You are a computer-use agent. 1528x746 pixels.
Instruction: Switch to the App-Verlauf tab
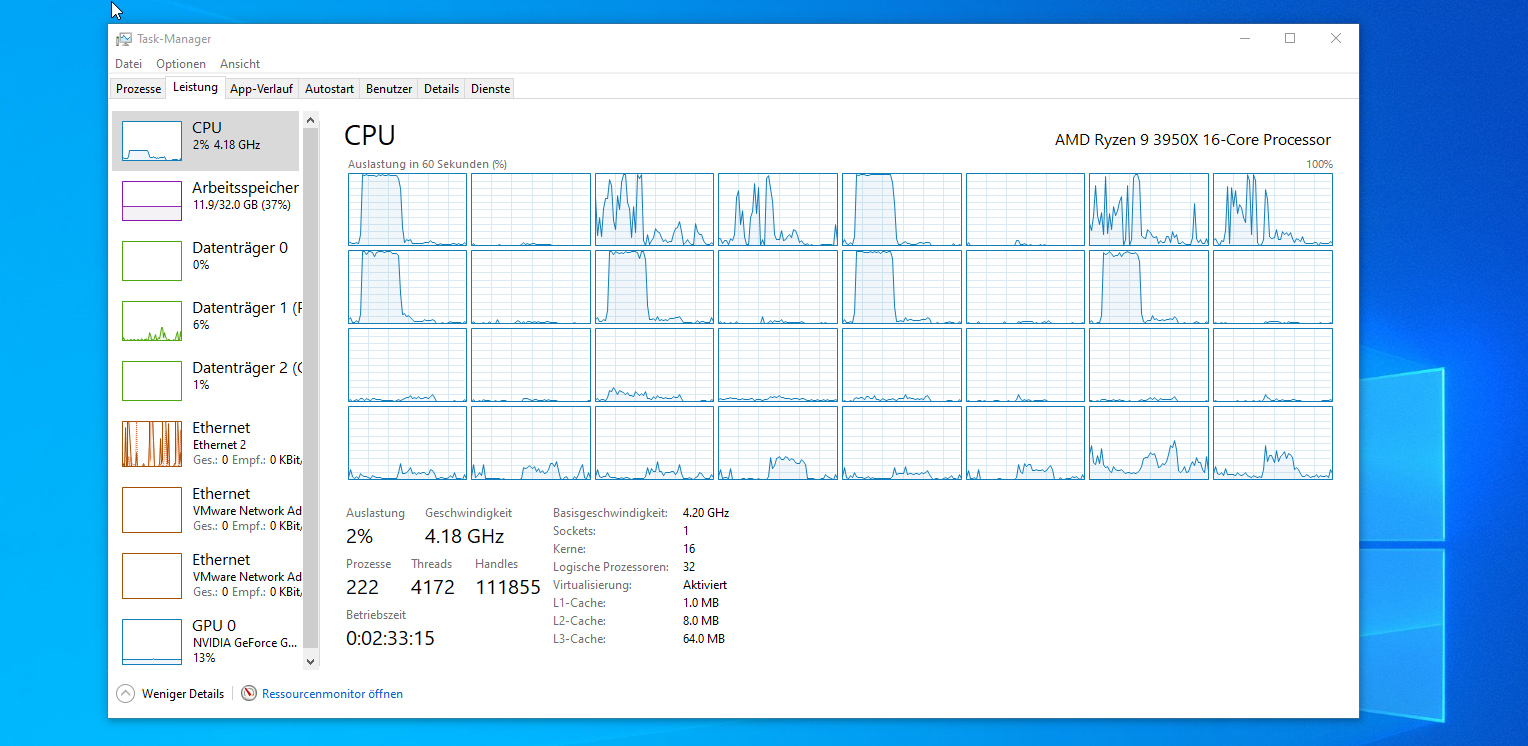point(261,89)
